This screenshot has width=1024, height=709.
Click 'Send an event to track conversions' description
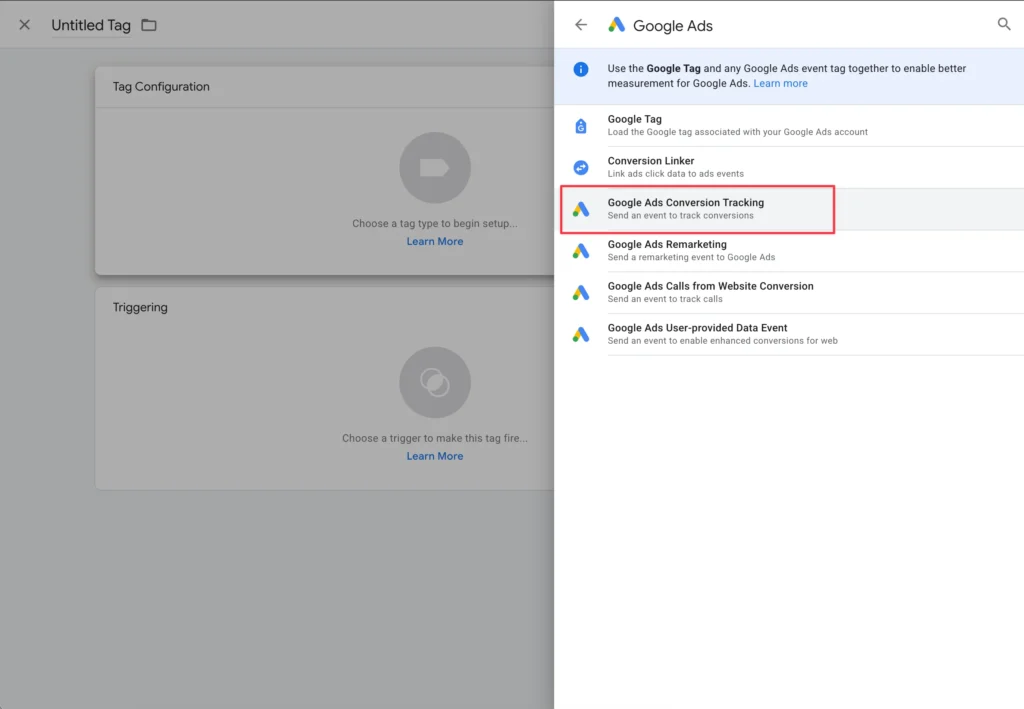pyautogui.click(x=680, y=215)
